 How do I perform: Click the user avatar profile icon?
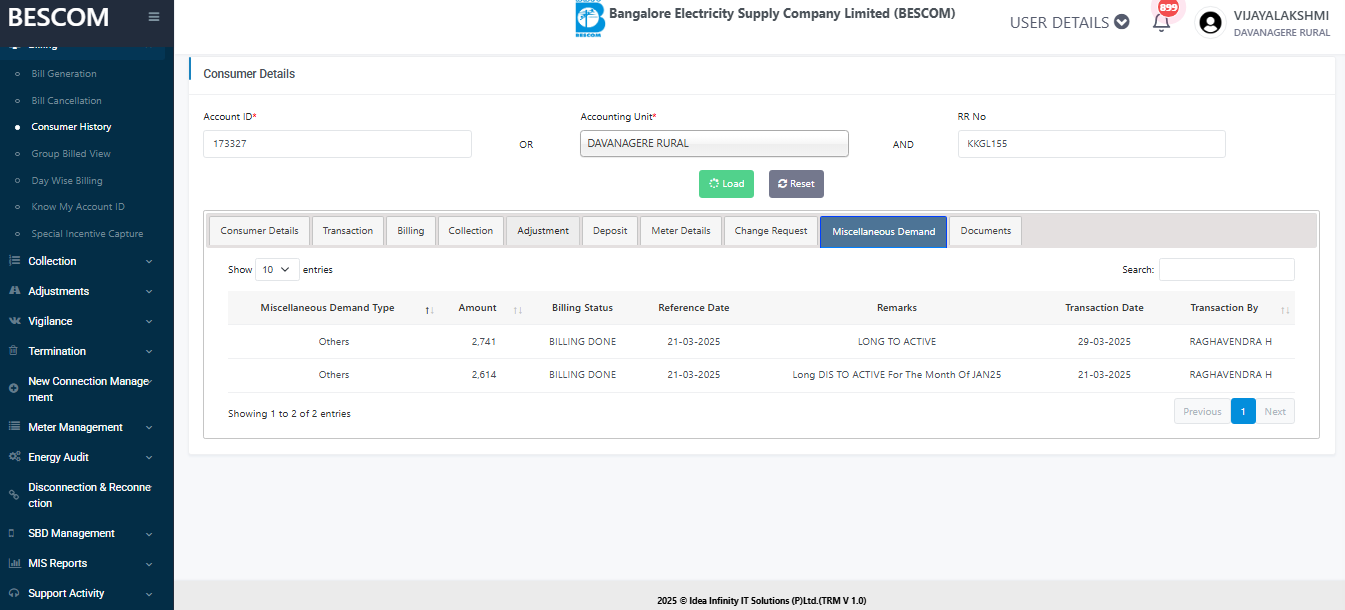[x=1211, y=22]
